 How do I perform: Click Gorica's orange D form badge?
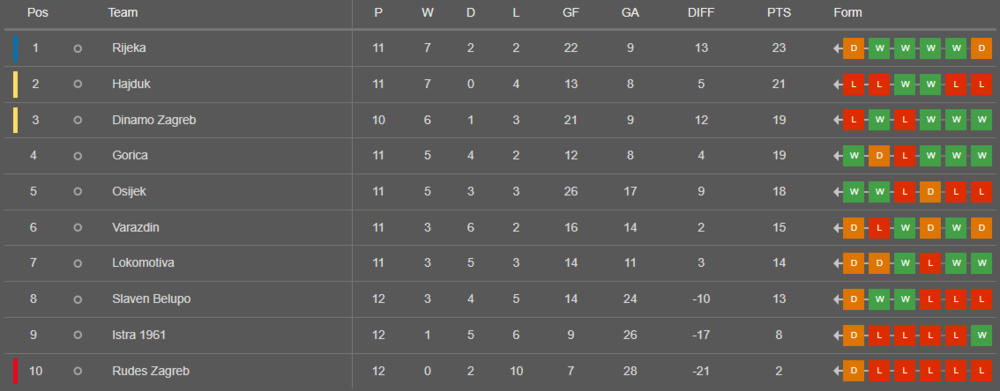(879, 156)
